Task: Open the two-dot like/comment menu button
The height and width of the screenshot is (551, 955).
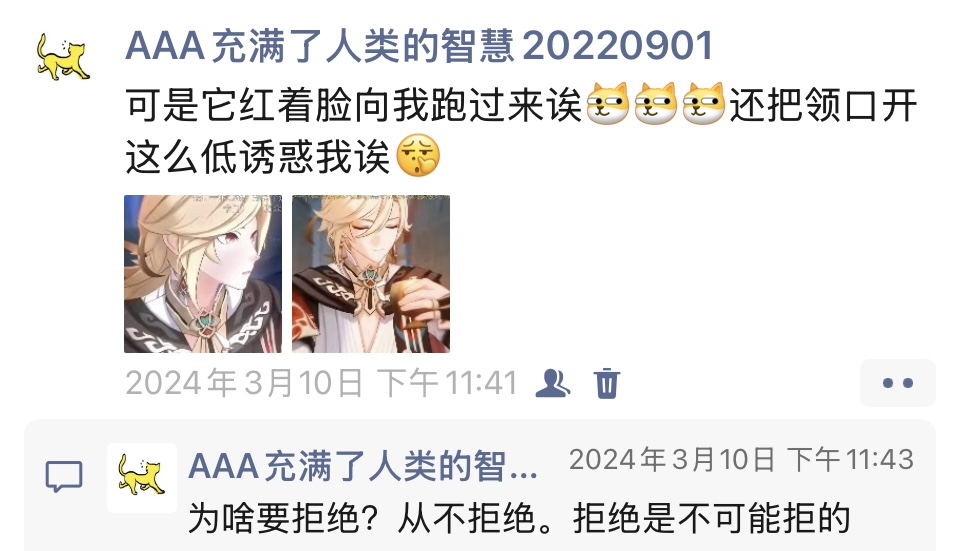Action: tap(898, 383)
